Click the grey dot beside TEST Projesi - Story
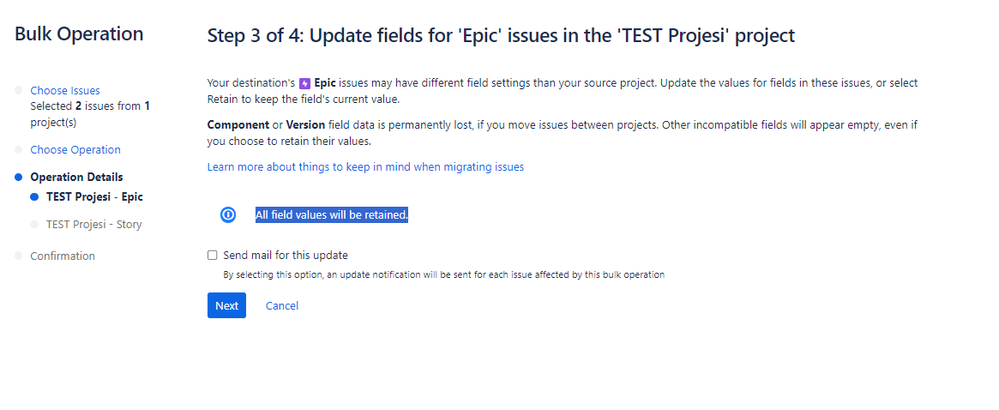Viewport: 999px width, 410px height. pos(34,224)
